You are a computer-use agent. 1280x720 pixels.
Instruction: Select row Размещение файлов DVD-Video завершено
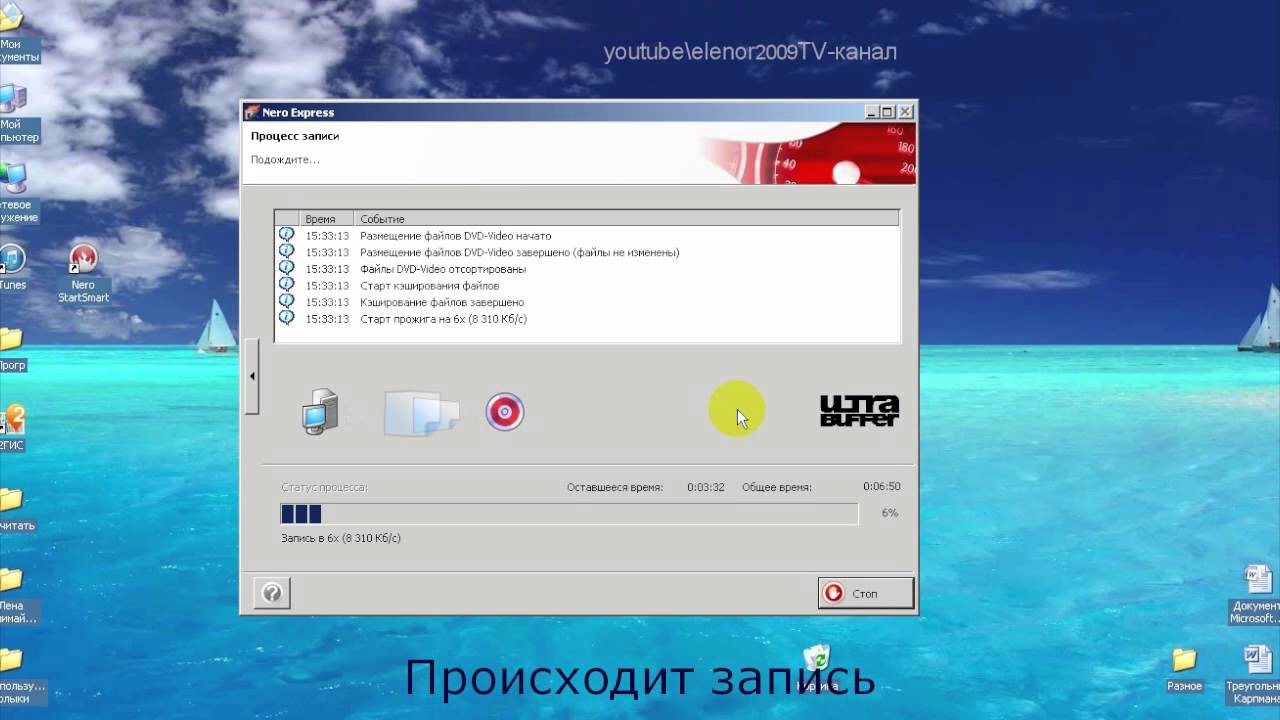(587, 253)
